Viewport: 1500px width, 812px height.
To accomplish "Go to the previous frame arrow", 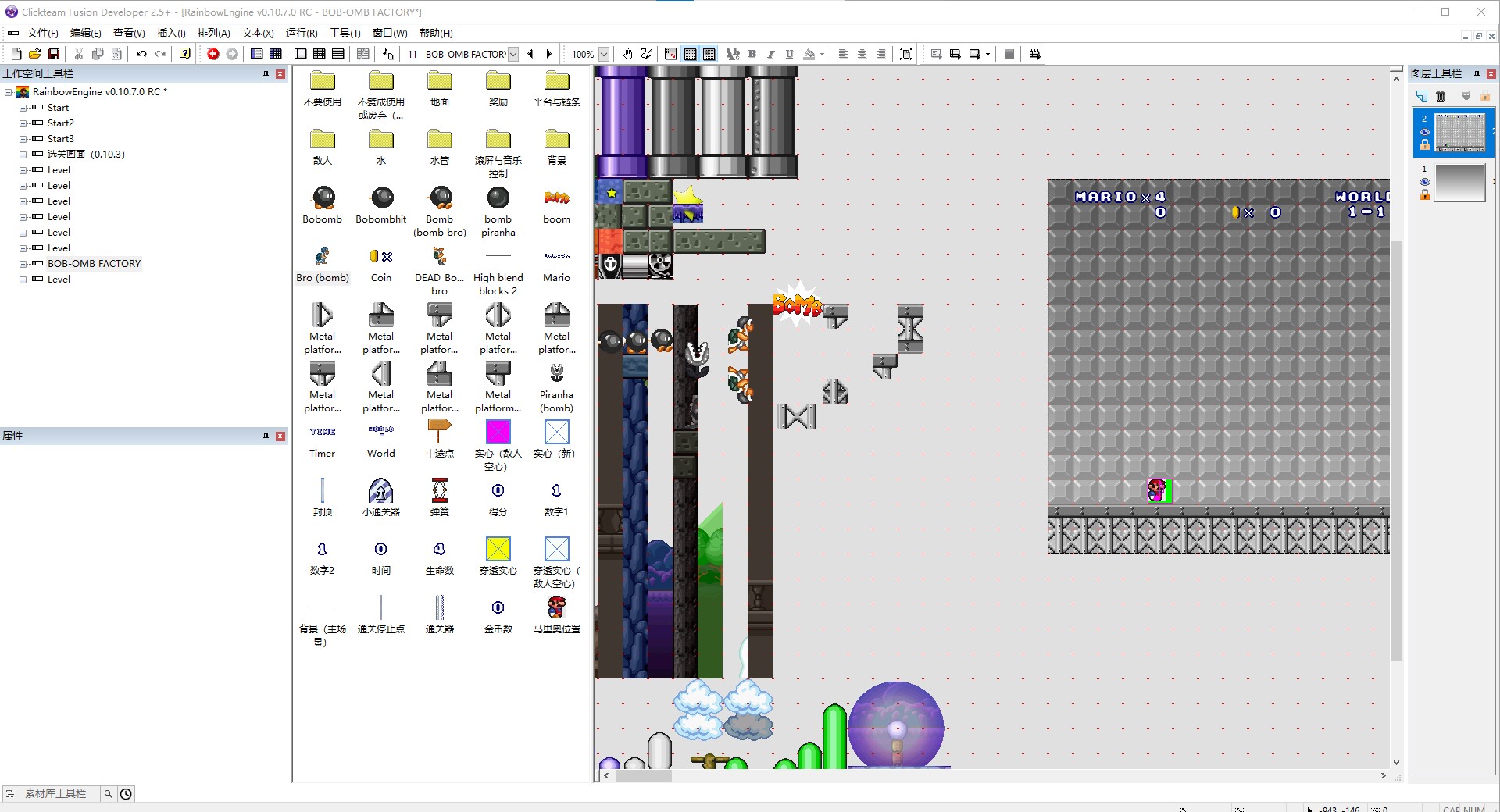I will [530, 54].
